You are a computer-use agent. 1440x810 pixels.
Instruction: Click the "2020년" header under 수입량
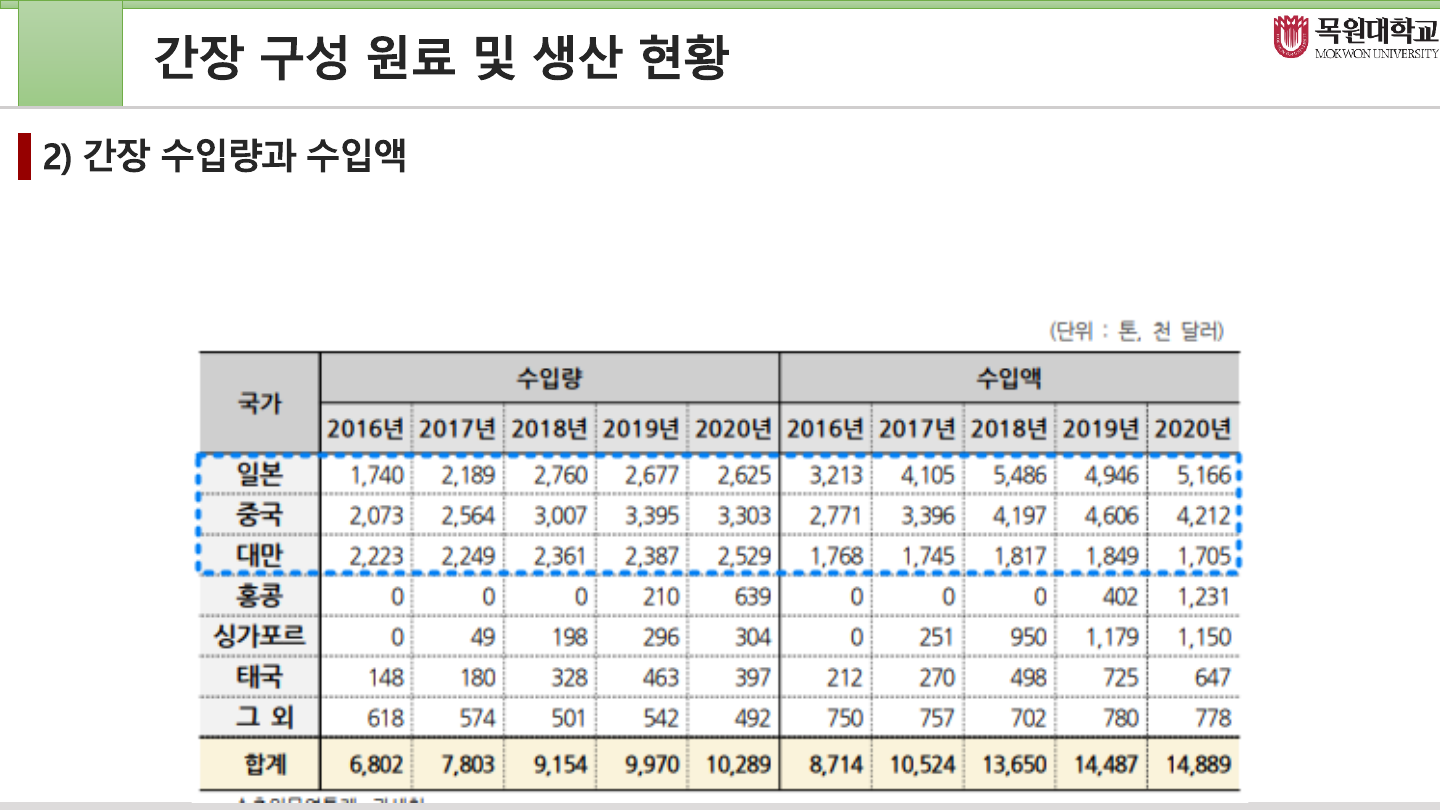pyautogui.click(x=733, y=429)
